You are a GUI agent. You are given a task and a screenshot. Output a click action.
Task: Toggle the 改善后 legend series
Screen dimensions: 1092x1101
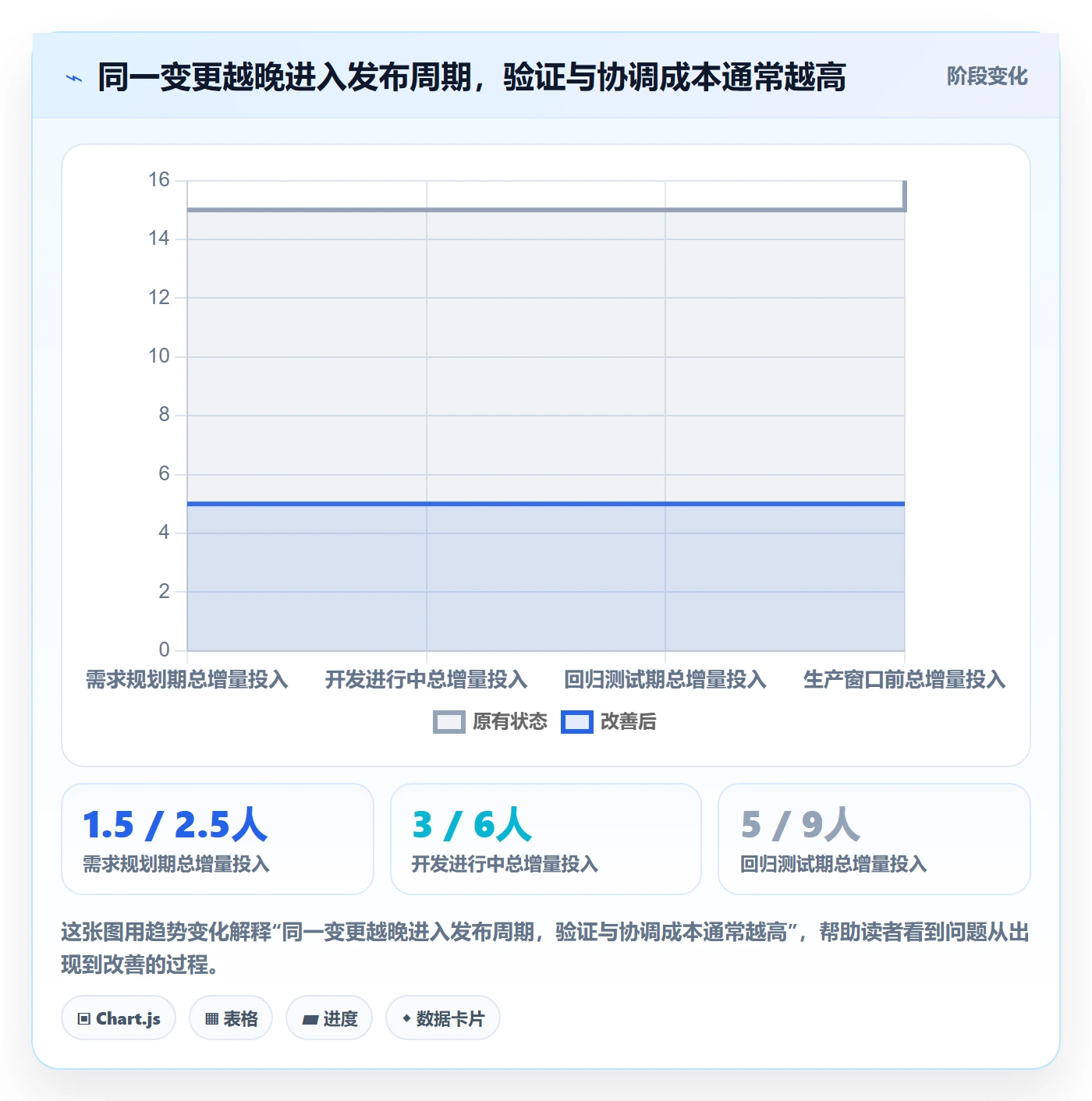[x=608, y=722]
